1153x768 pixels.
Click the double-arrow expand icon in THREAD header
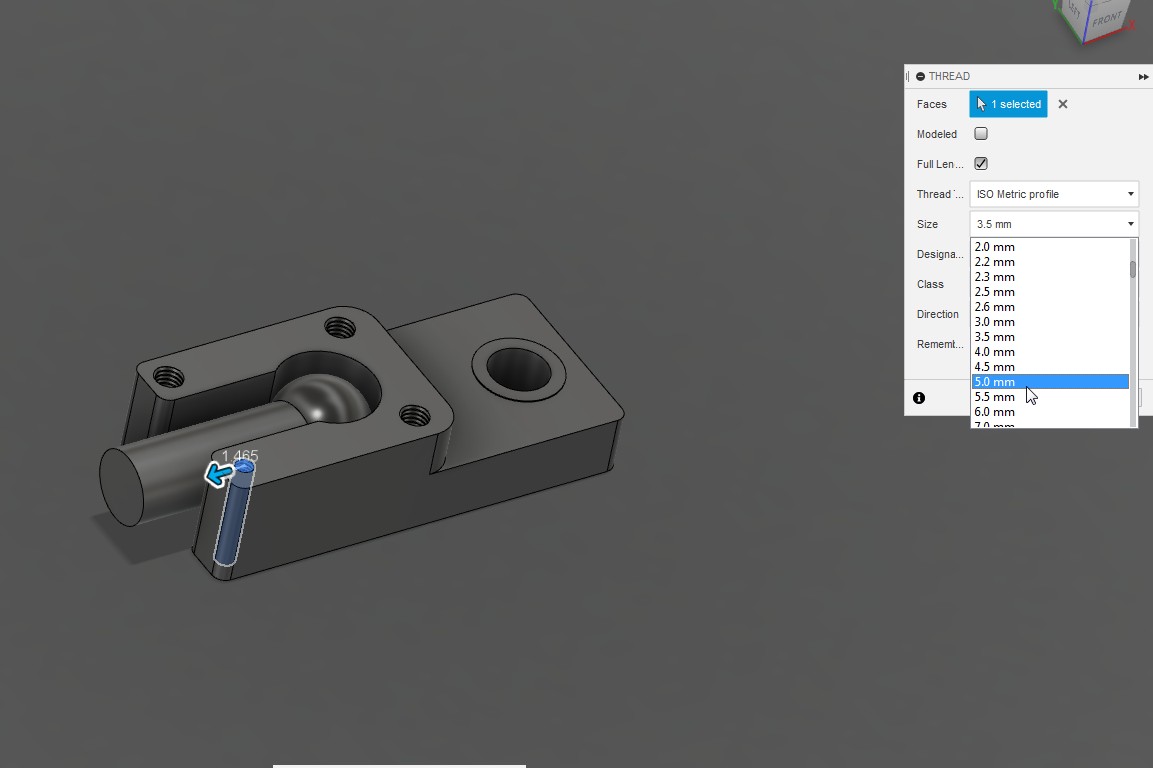1143,77
